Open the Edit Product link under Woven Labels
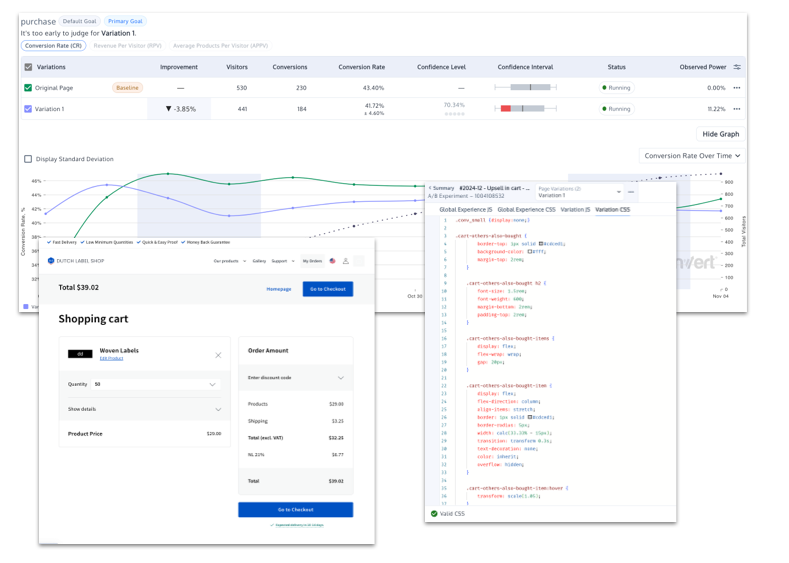 tap(111, 358)
